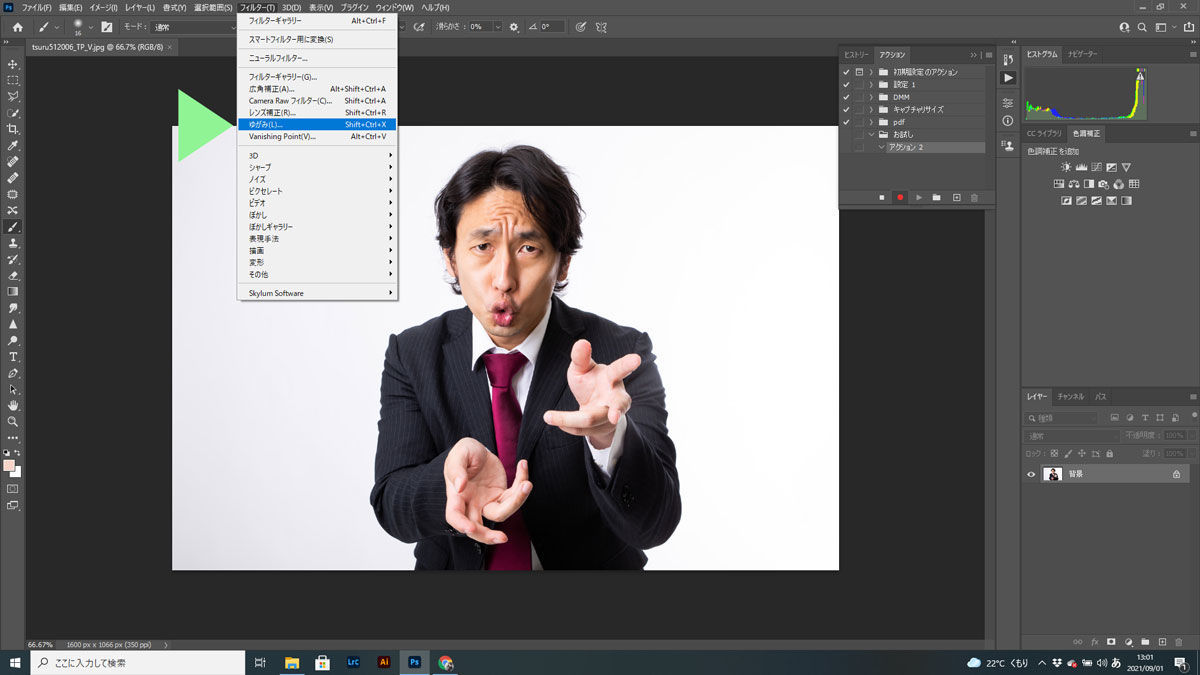The image size is (1200, 675).
Task: Collapse the お試し action set
Action: click(x=873, y=134)
